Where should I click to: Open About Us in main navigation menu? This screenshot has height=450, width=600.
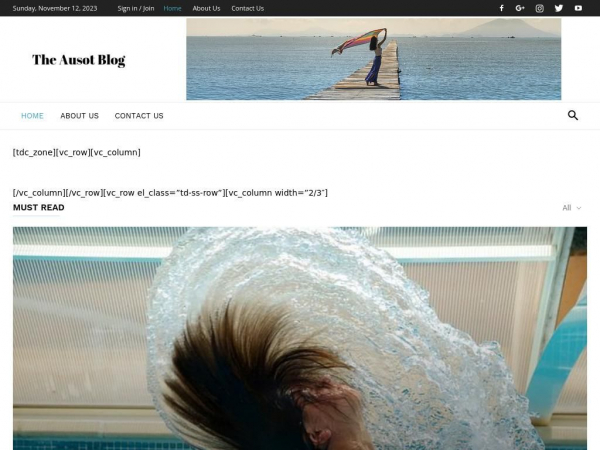coord(79,116)
